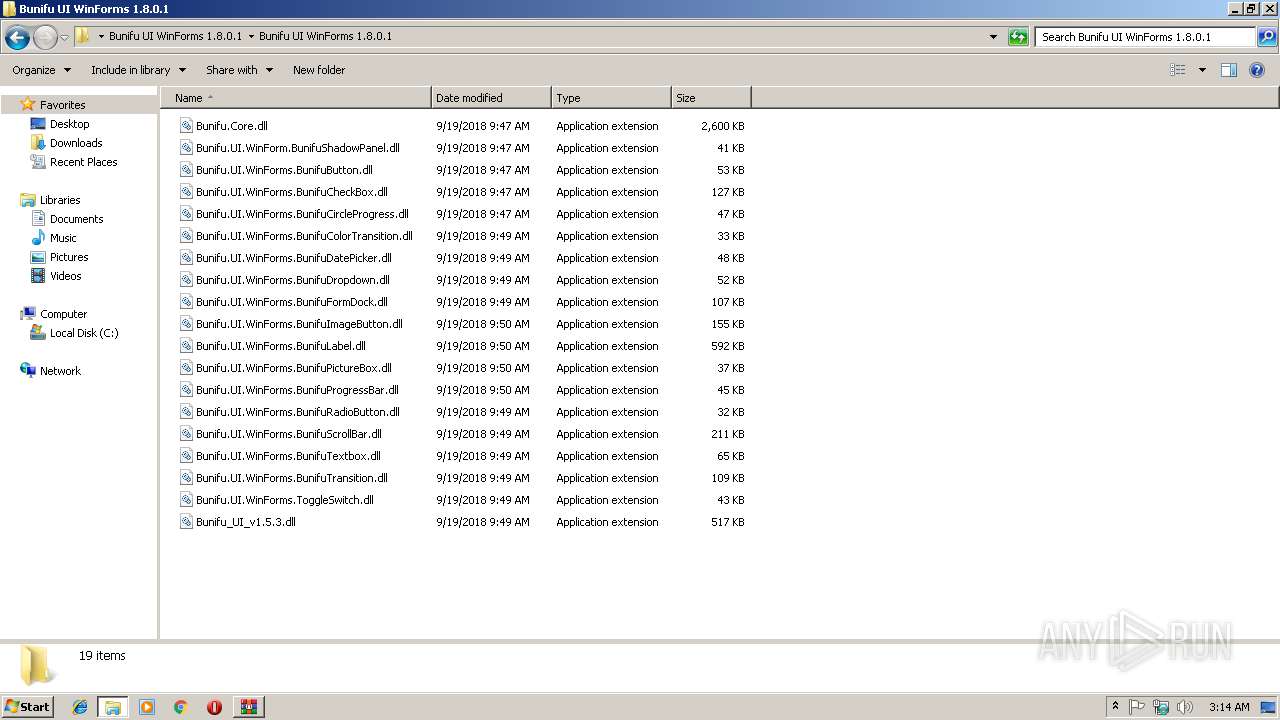The height and width of the screenshot is (720, 1280).
Task: Open Desktop in Favorites
Action: pyautogui.click(x=69, y=124)
